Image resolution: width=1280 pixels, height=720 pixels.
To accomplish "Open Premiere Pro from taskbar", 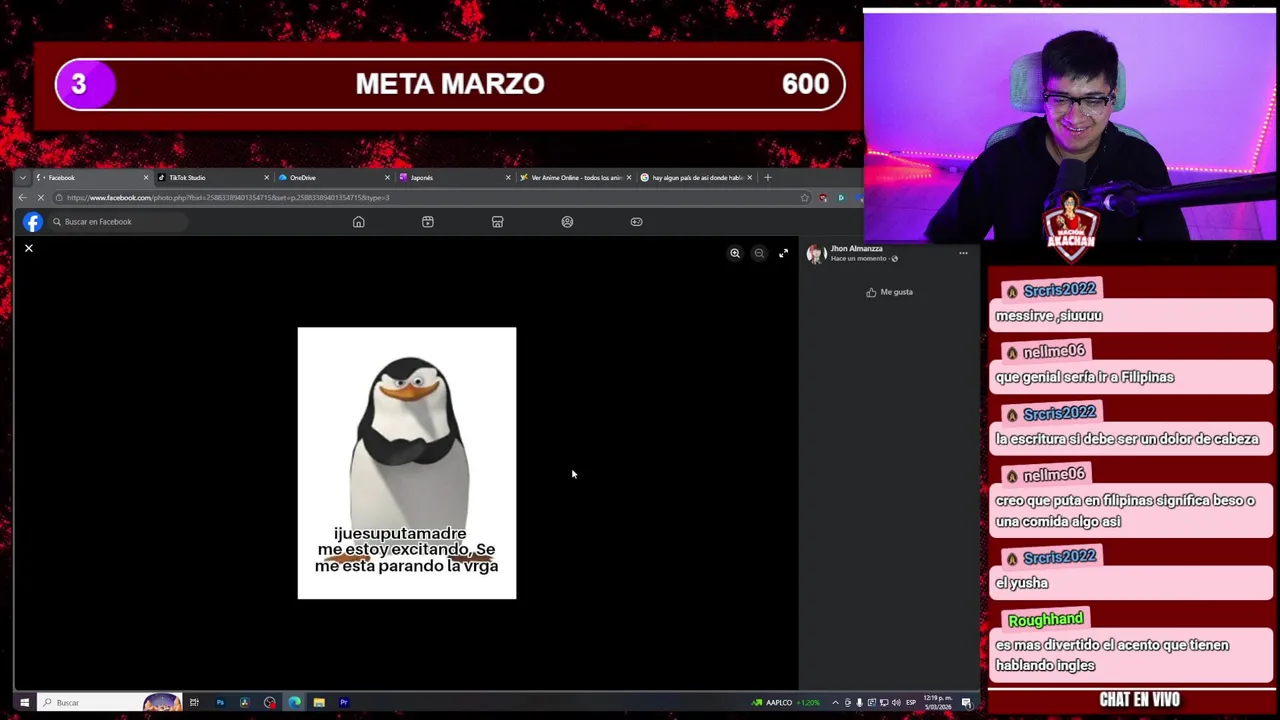I will coord(344,703).
